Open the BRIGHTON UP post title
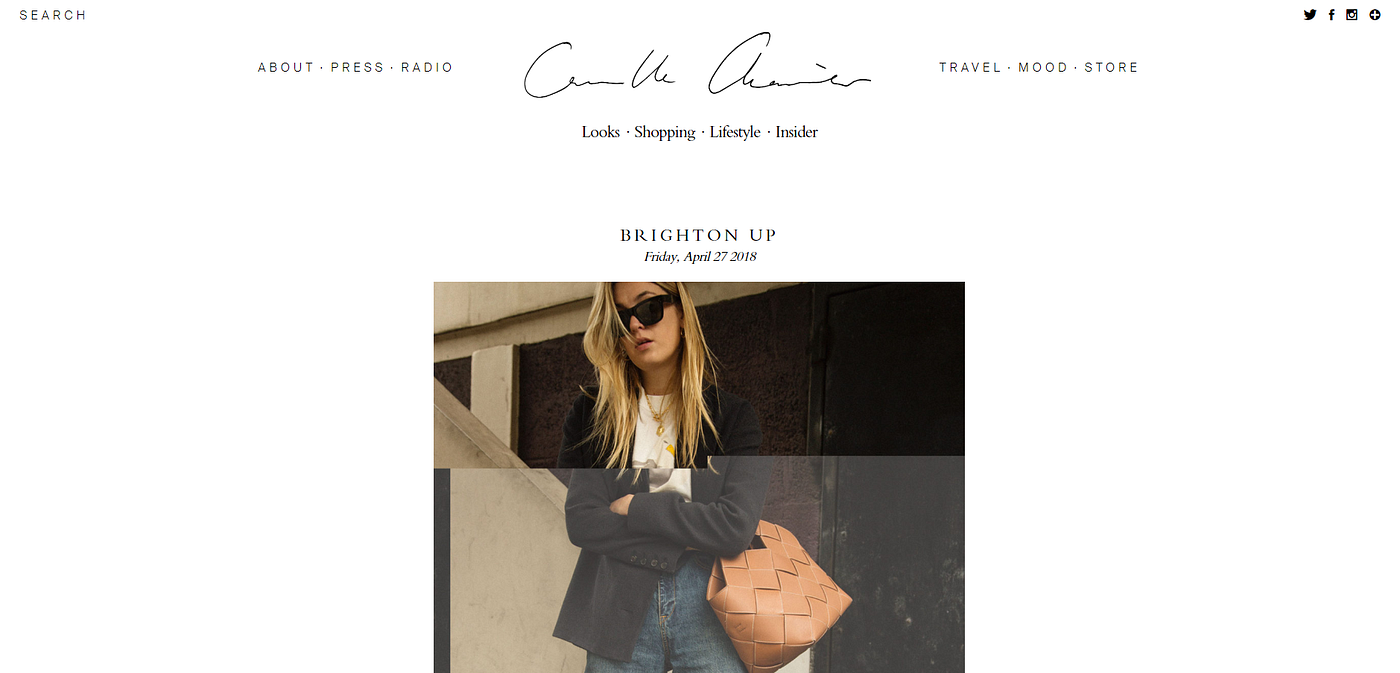 699,236
